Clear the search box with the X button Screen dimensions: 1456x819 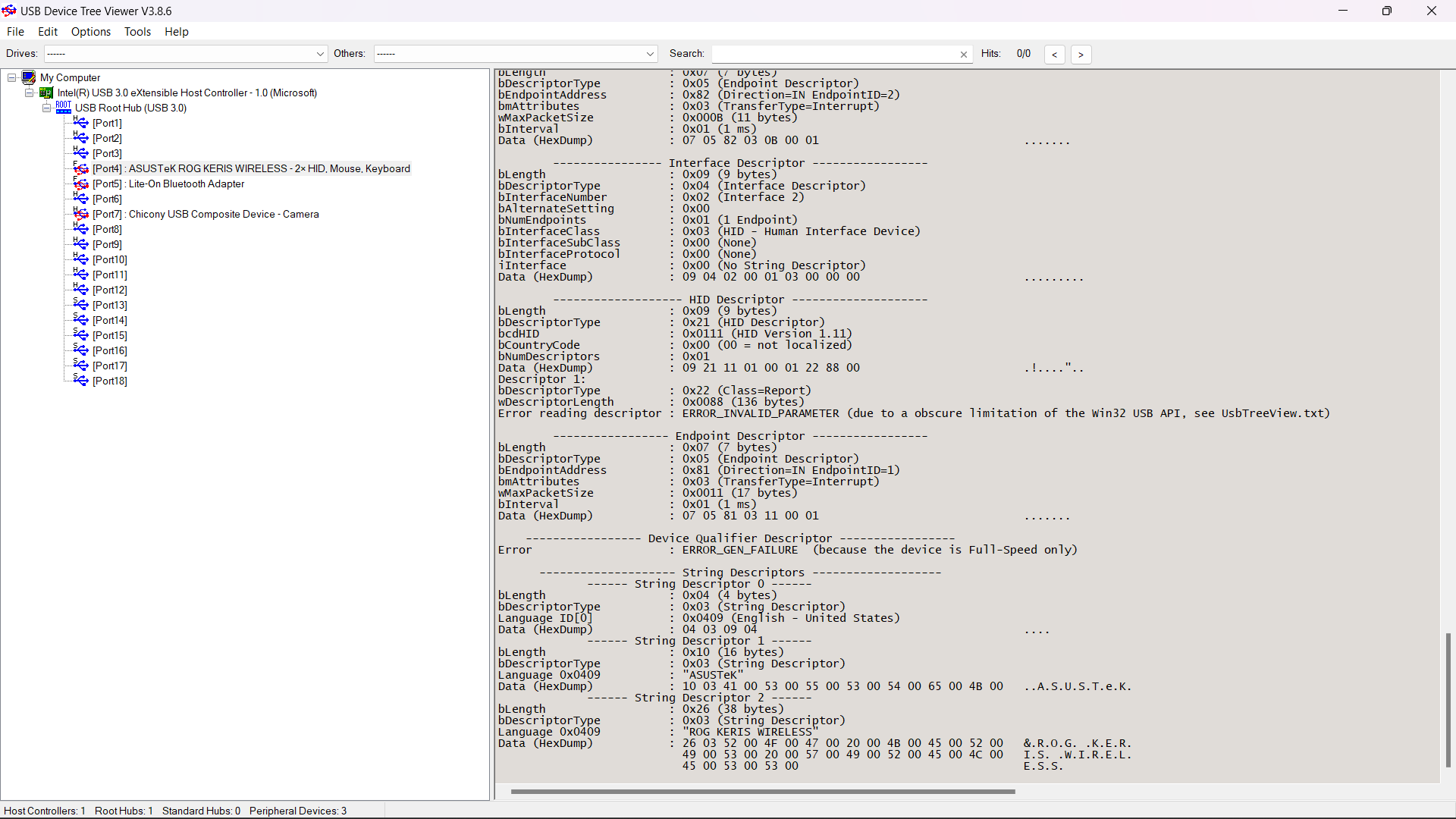click(964, 54)
